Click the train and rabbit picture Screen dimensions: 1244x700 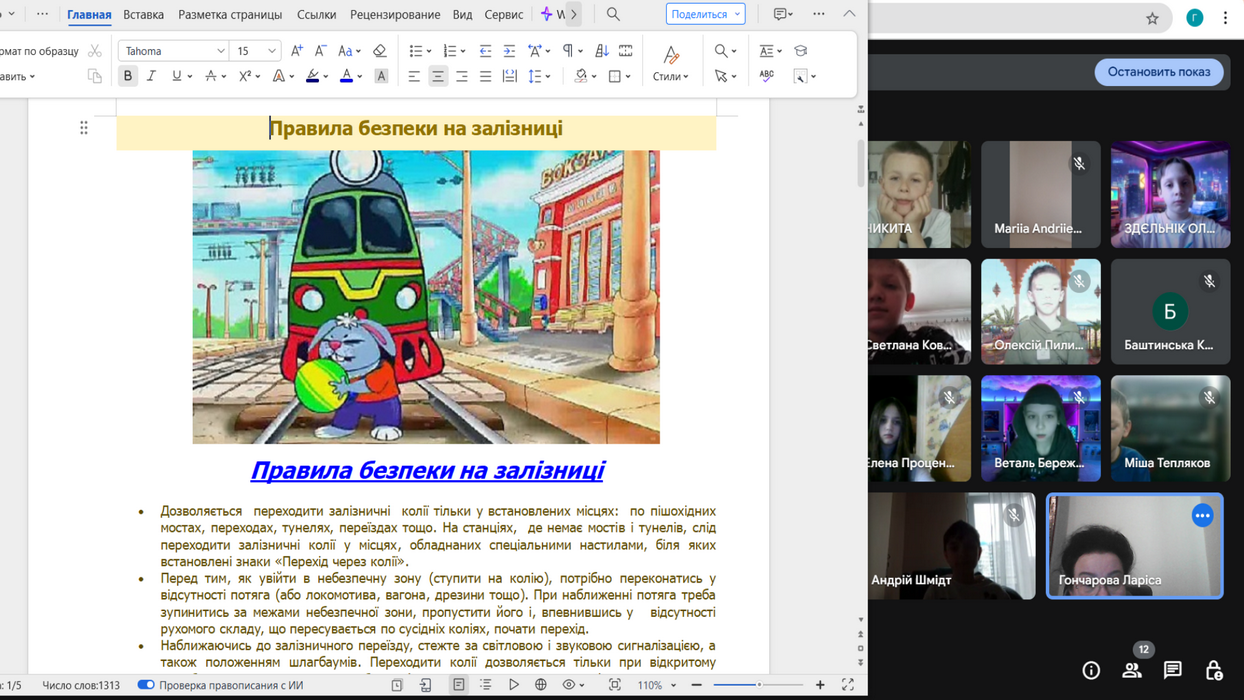click(x=426, y=297)
